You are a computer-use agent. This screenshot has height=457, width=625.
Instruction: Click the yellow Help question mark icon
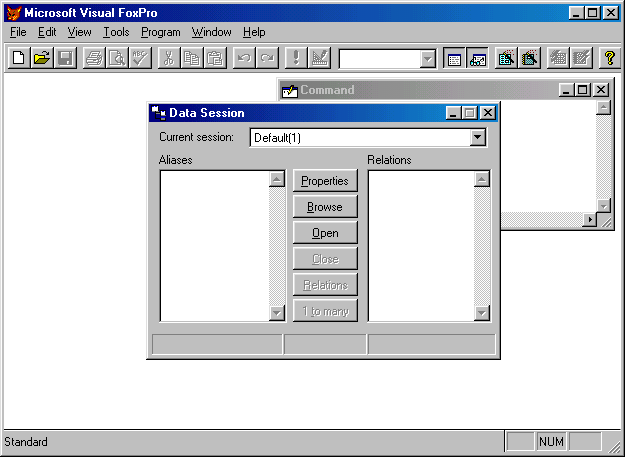609,58
